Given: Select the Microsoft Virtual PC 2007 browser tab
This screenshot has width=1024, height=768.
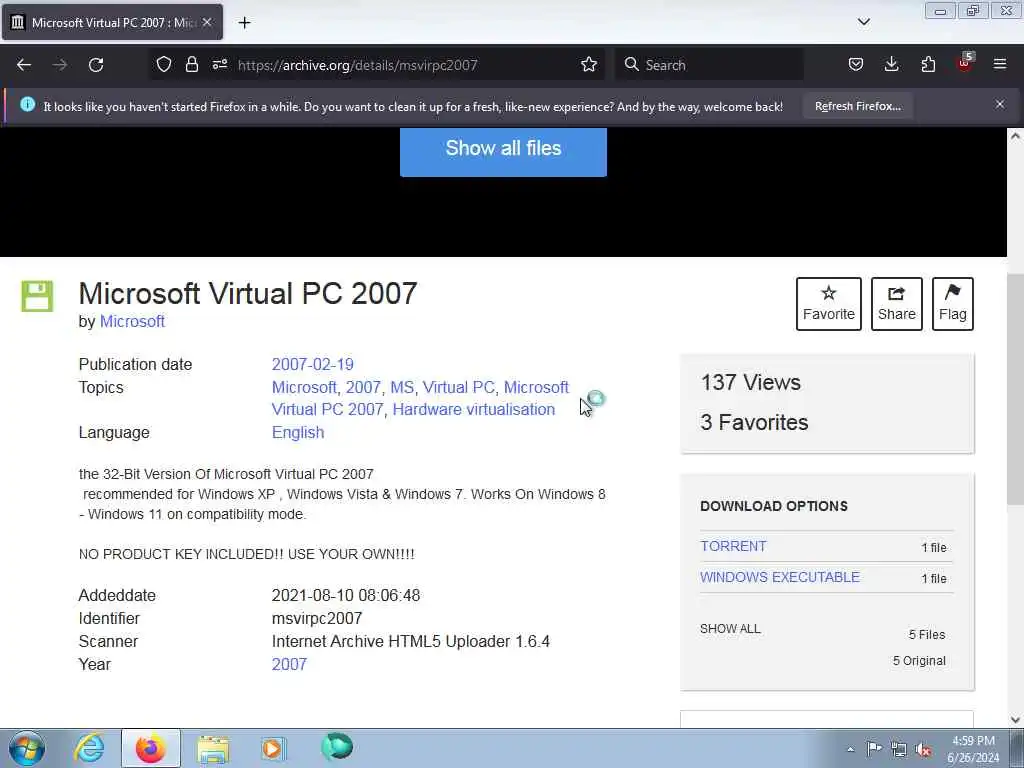Looking at the screenshot, I should [x=112, y=22].
